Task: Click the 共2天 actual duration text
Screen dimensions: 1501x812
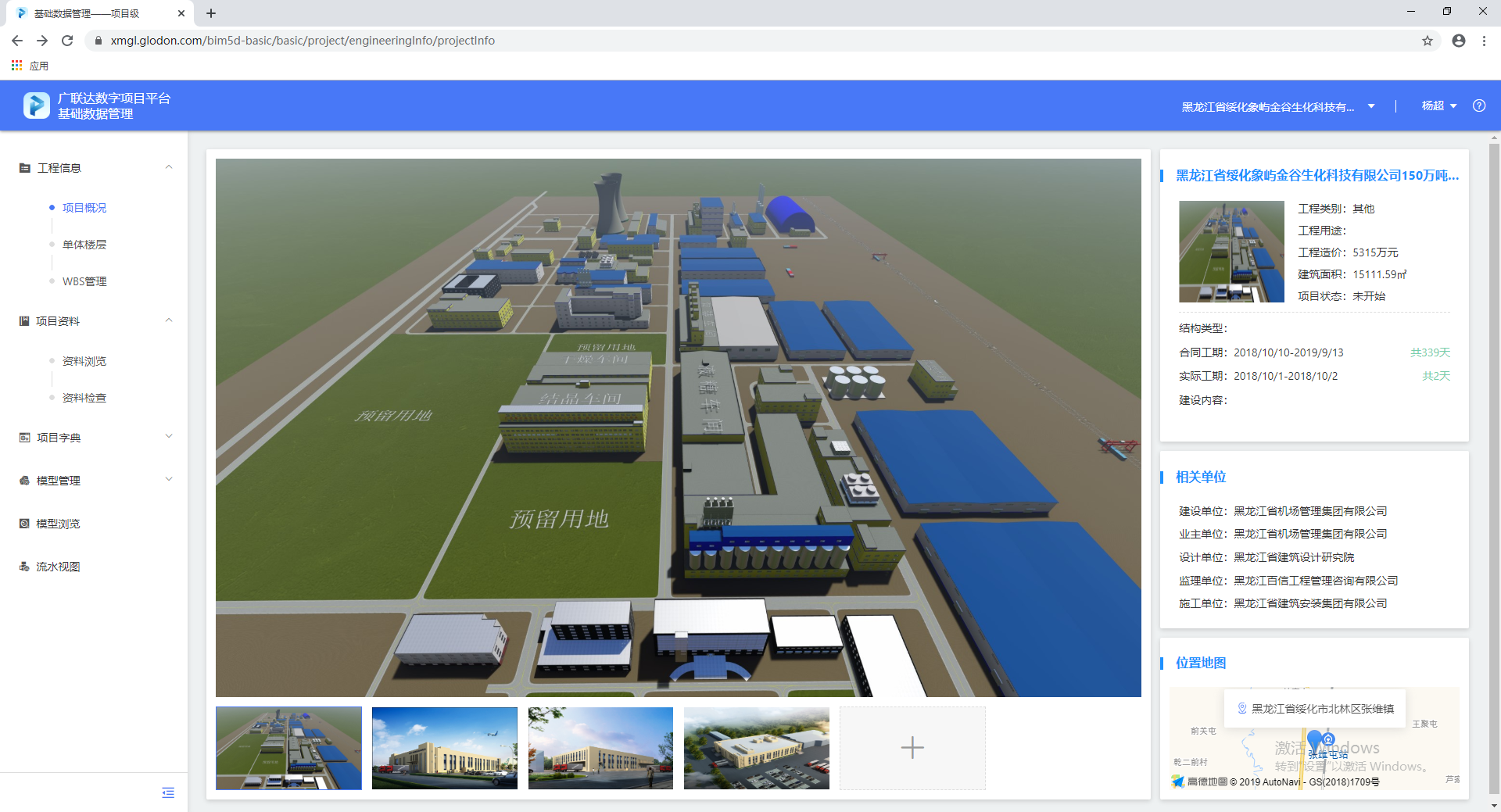Action: pyautogui.click(x=1436, y=376)
